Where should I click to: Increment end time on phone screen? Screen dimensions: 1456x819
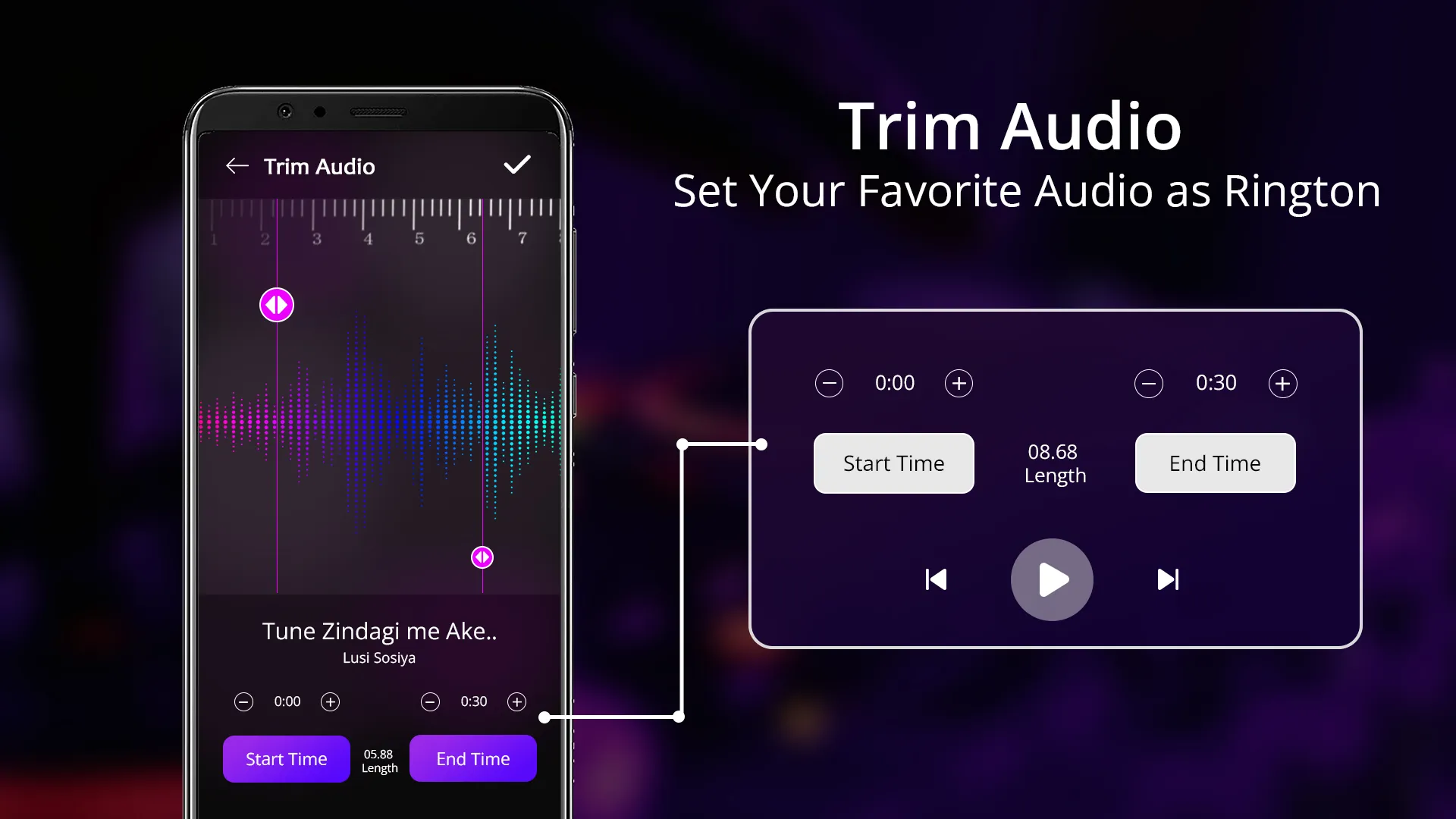click(517, 701)
